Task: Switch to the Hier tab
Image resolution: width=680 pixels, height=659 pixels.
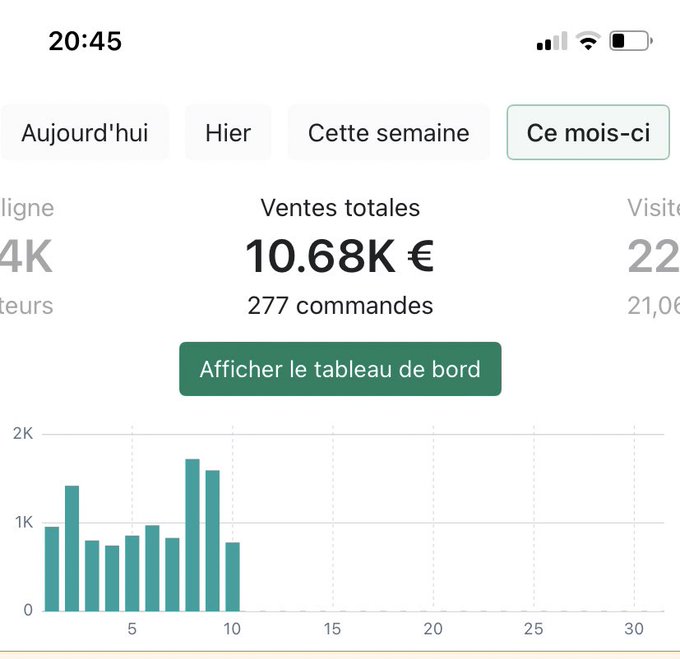Action: tap(228, 133)
